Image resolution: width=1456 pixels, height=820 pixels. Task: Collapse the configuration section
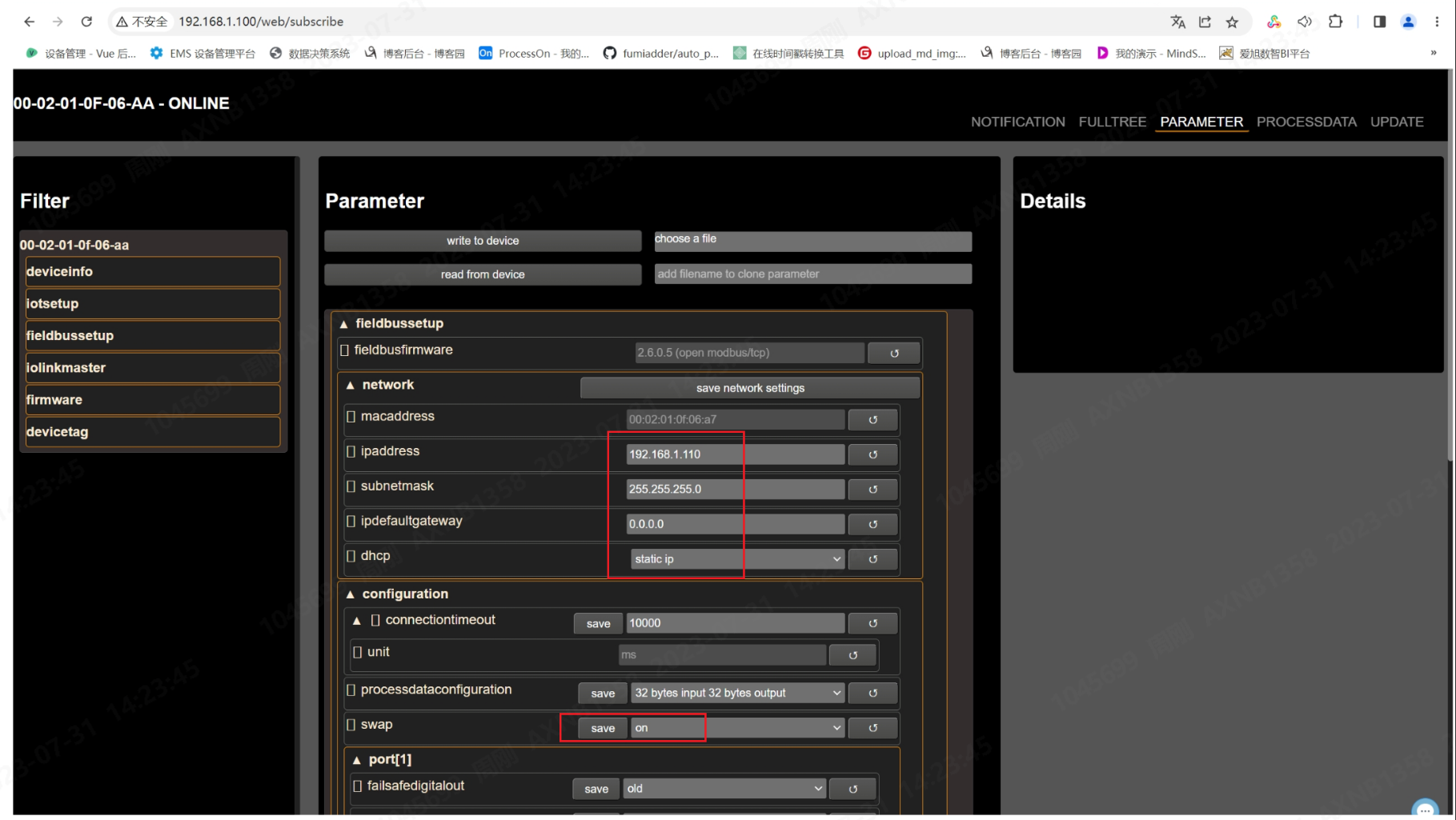click(x=351, y=594)
